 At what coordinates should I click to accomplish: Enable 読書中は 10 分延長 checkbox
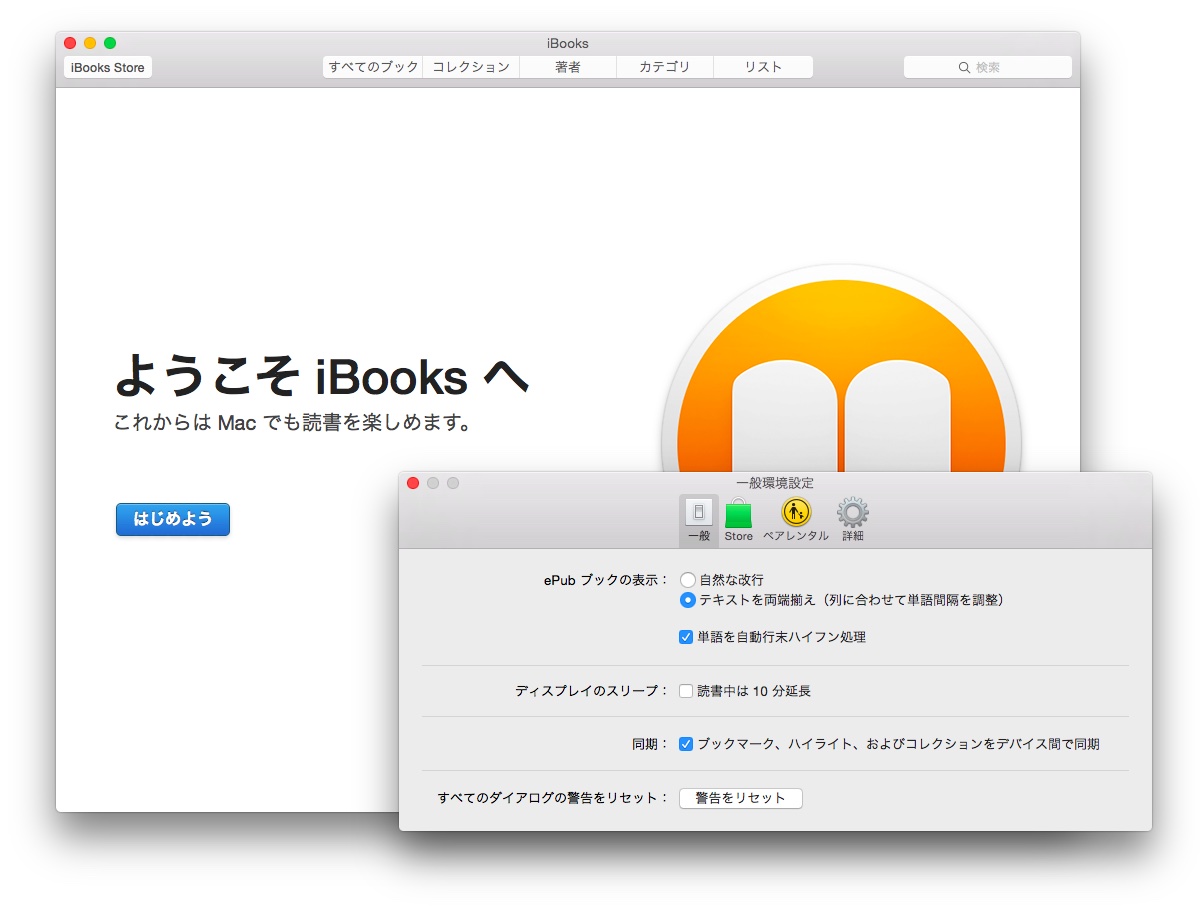coord(686,691)
